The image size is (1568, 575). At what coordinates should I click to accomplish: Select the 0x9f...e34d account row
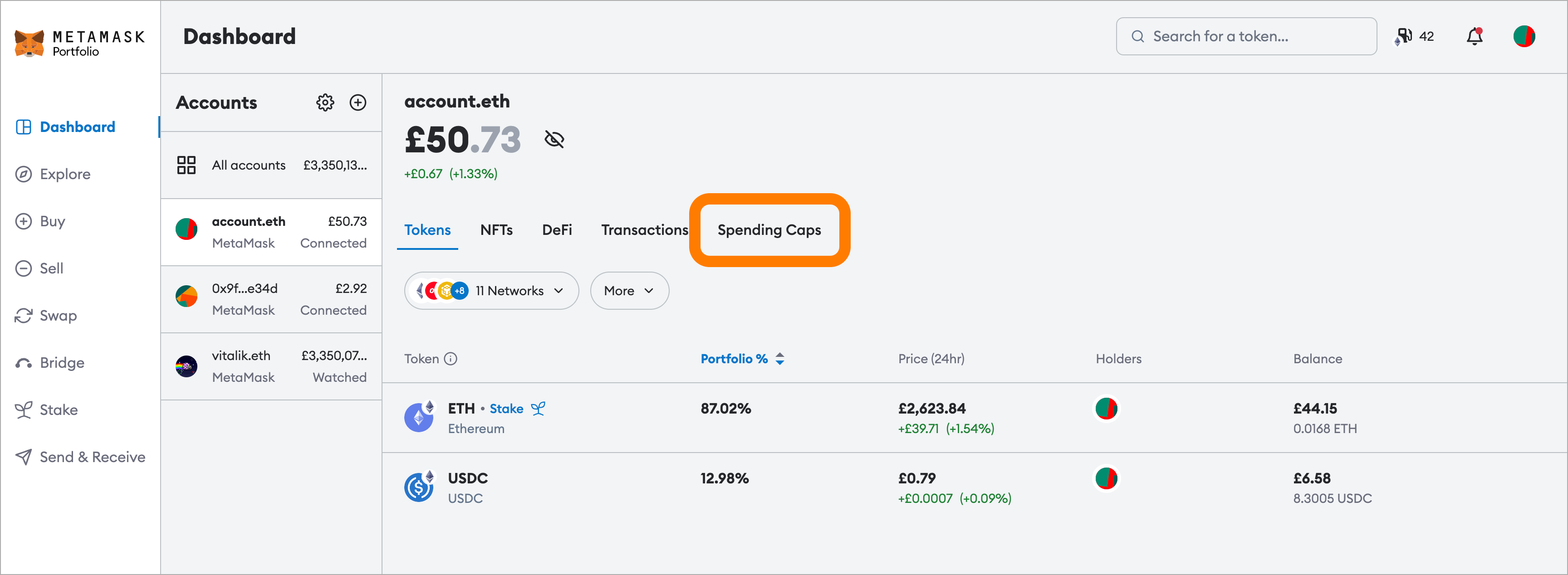pos(271,299)
